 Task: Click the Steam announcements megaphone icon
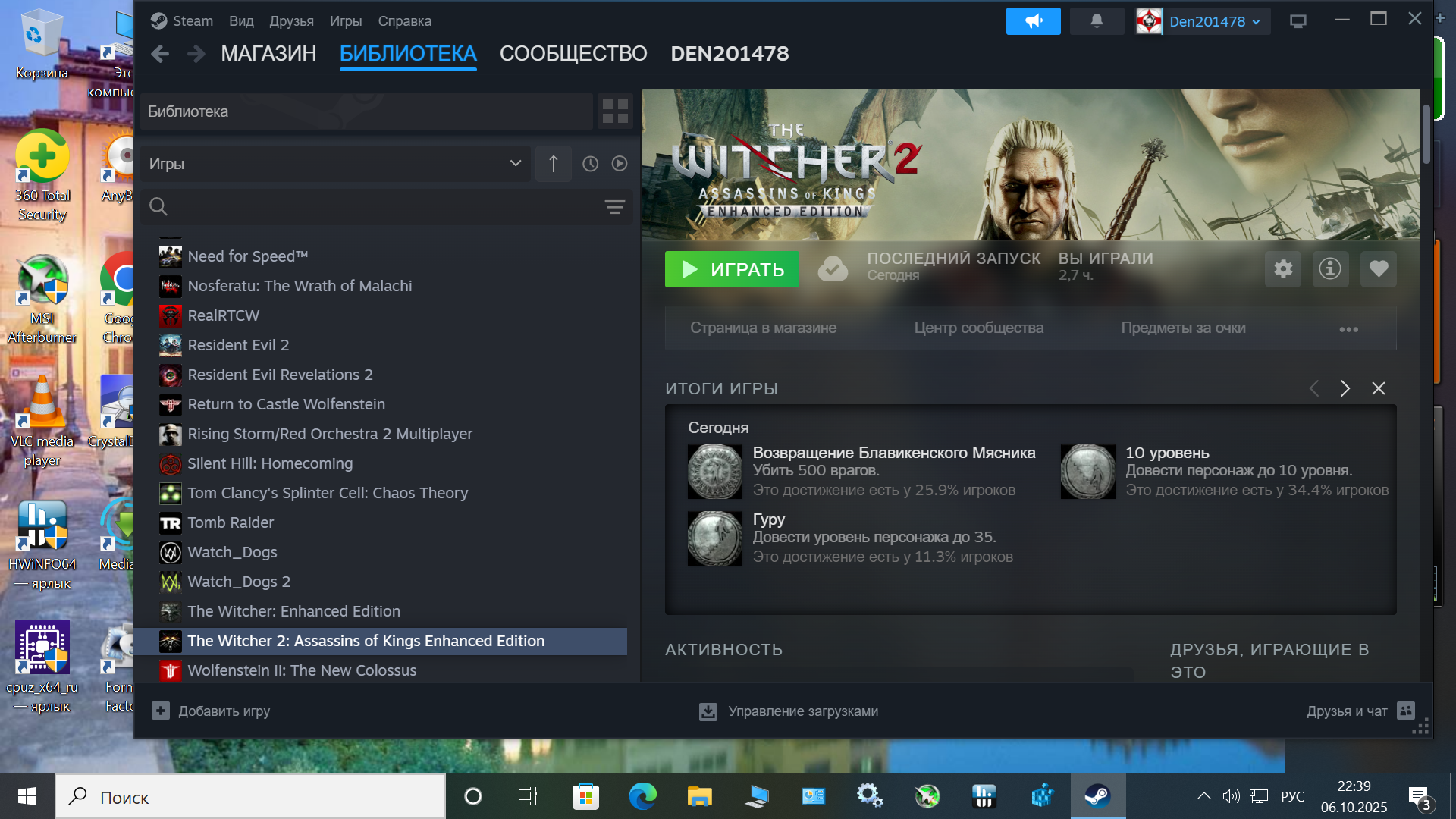click(x=1033, y=21)
